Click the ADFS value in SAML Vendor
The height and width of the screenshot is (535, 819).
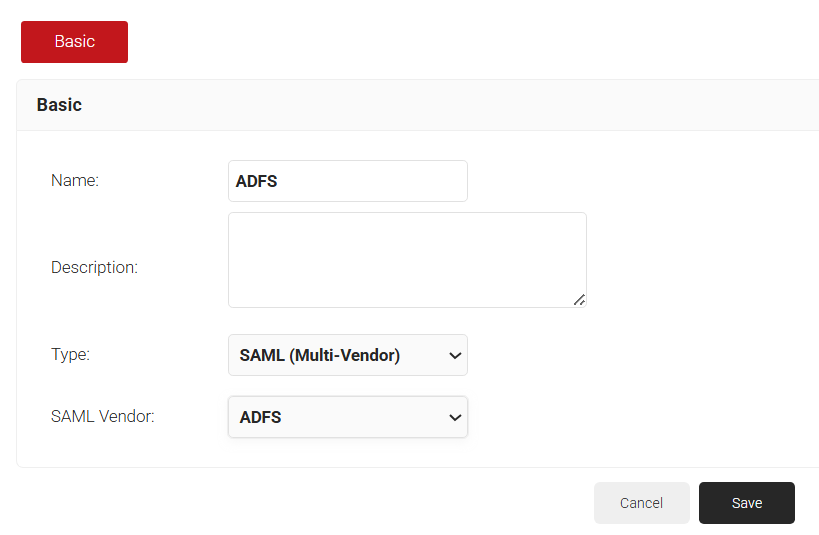click(261, 417)
